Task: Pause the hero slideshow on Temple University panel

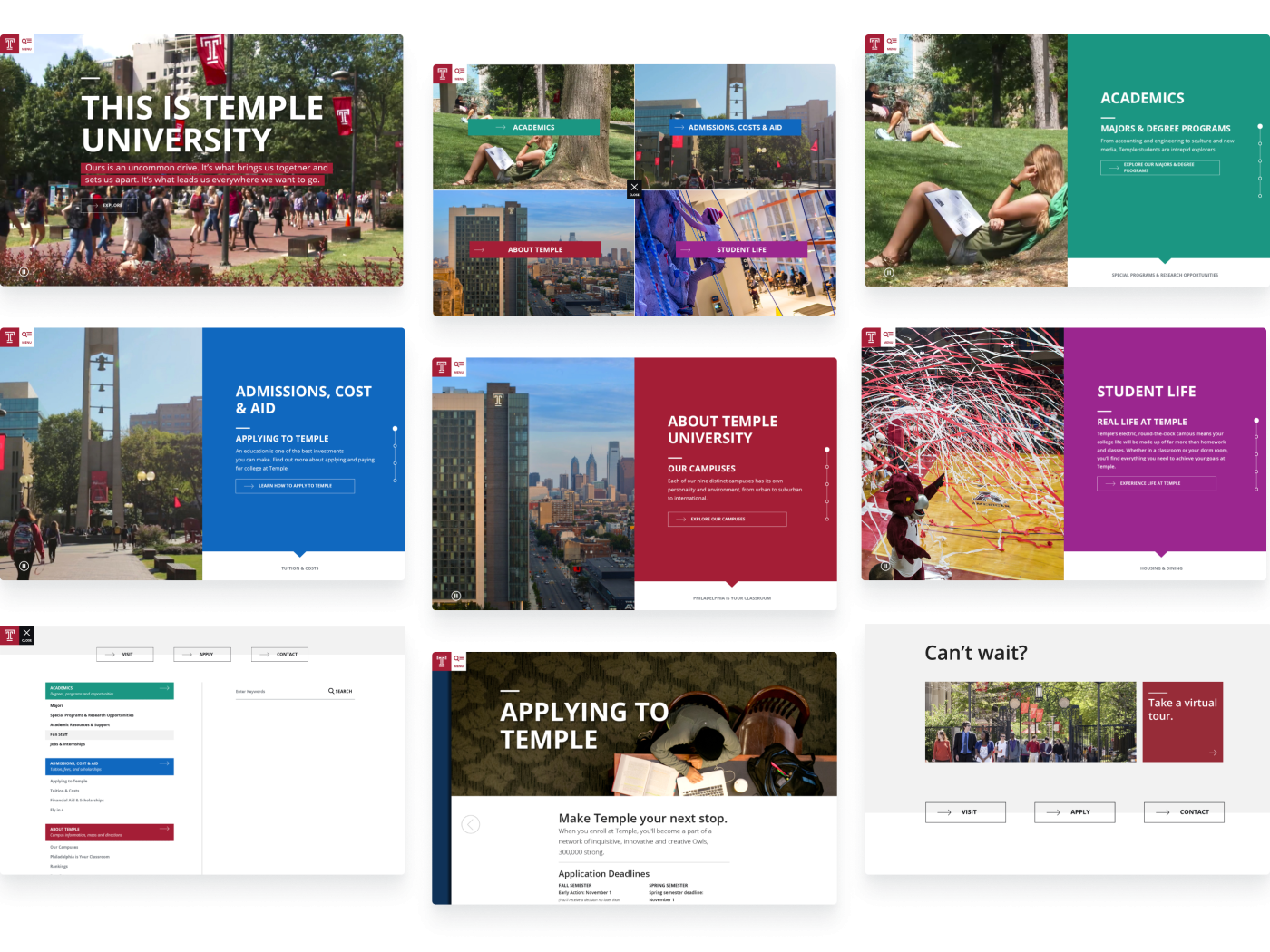Action: pos(24,271)
